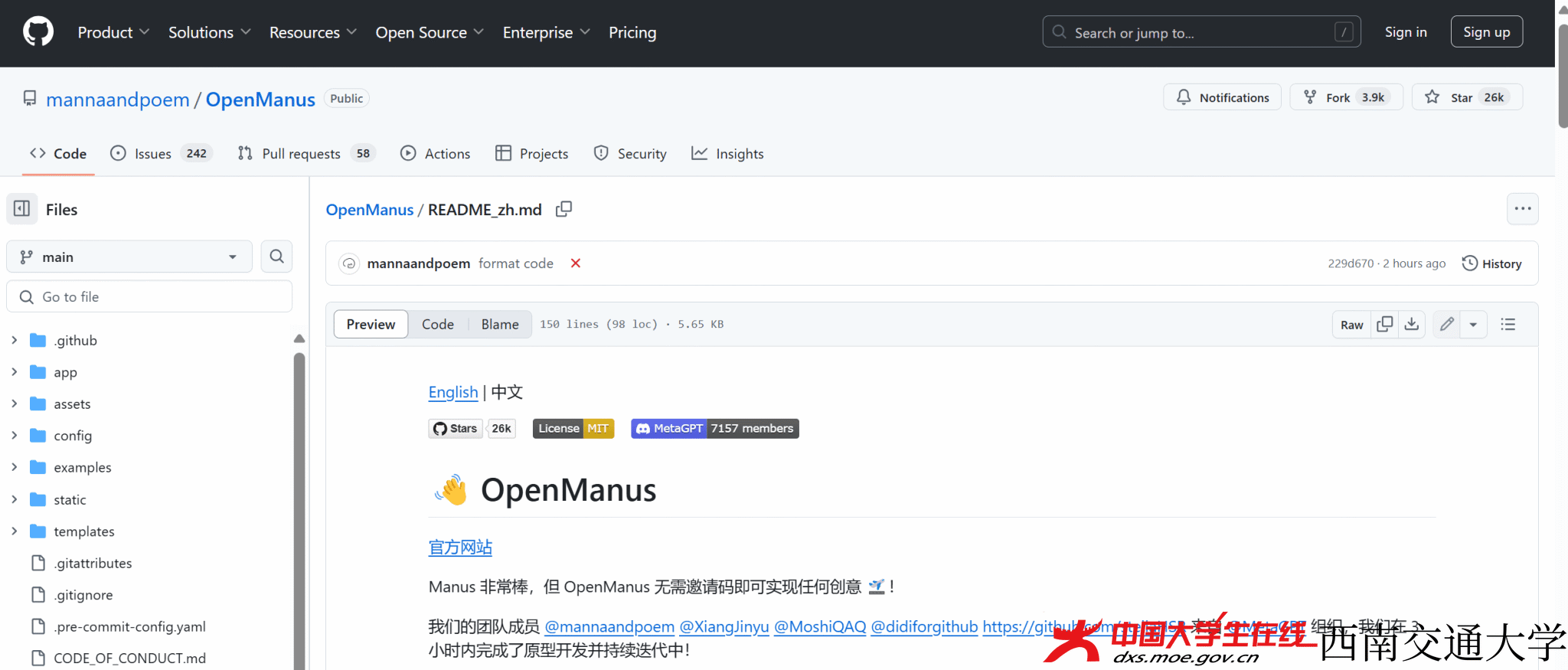Click the Sign up button

pos(1485,32)
